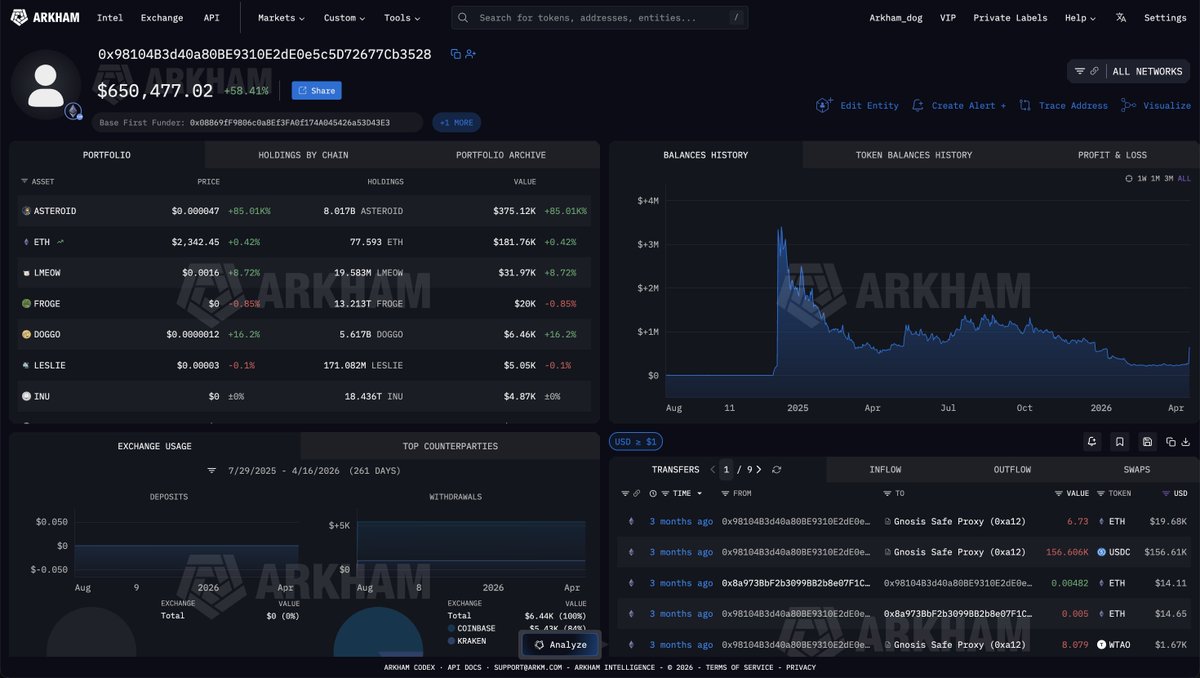Screen dimensions: 1200x678
Task: Expand the +1 MORE funder labels
Action: click(x=457, y=122)
